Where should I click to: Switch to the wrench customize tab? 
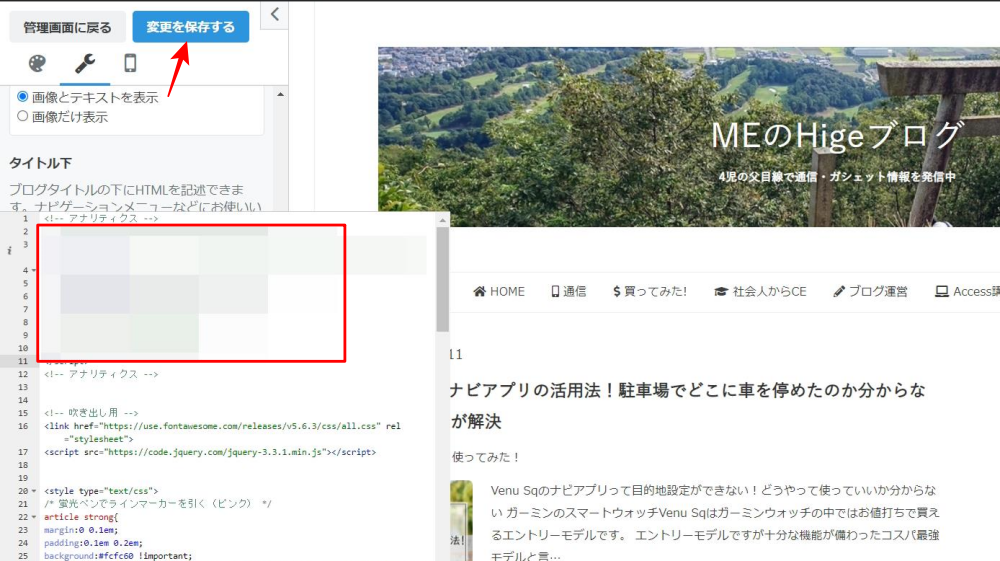pyautogui.click(x=85, y=63)
